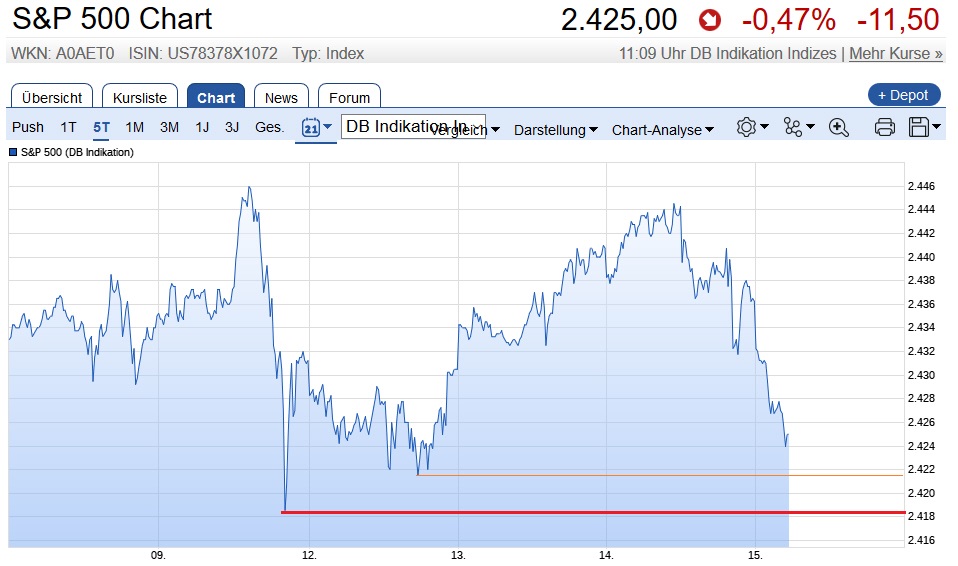Image resolution: width=958 pixels, height=566 pixels.
Task: Click the orange horizontal line on chart
Action: point(660,475)
